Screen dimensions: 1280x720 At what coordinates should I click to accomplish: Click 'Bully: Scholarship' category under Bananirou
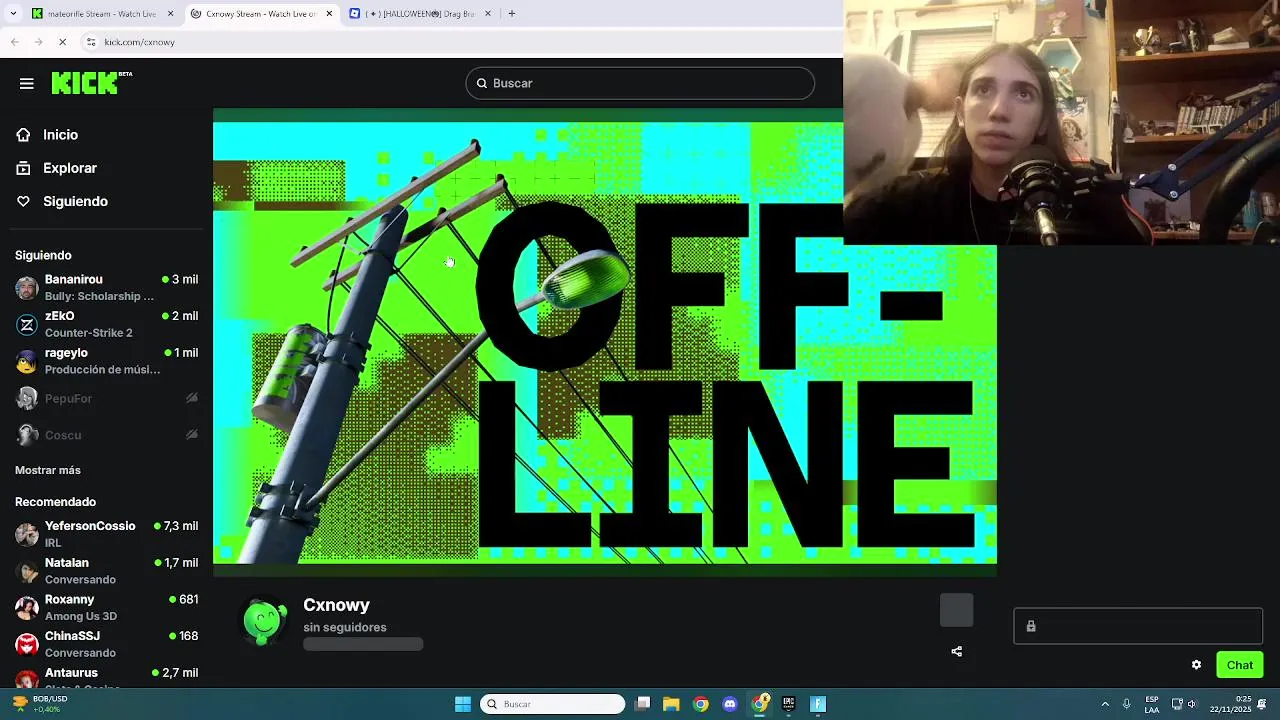(99, 296)
